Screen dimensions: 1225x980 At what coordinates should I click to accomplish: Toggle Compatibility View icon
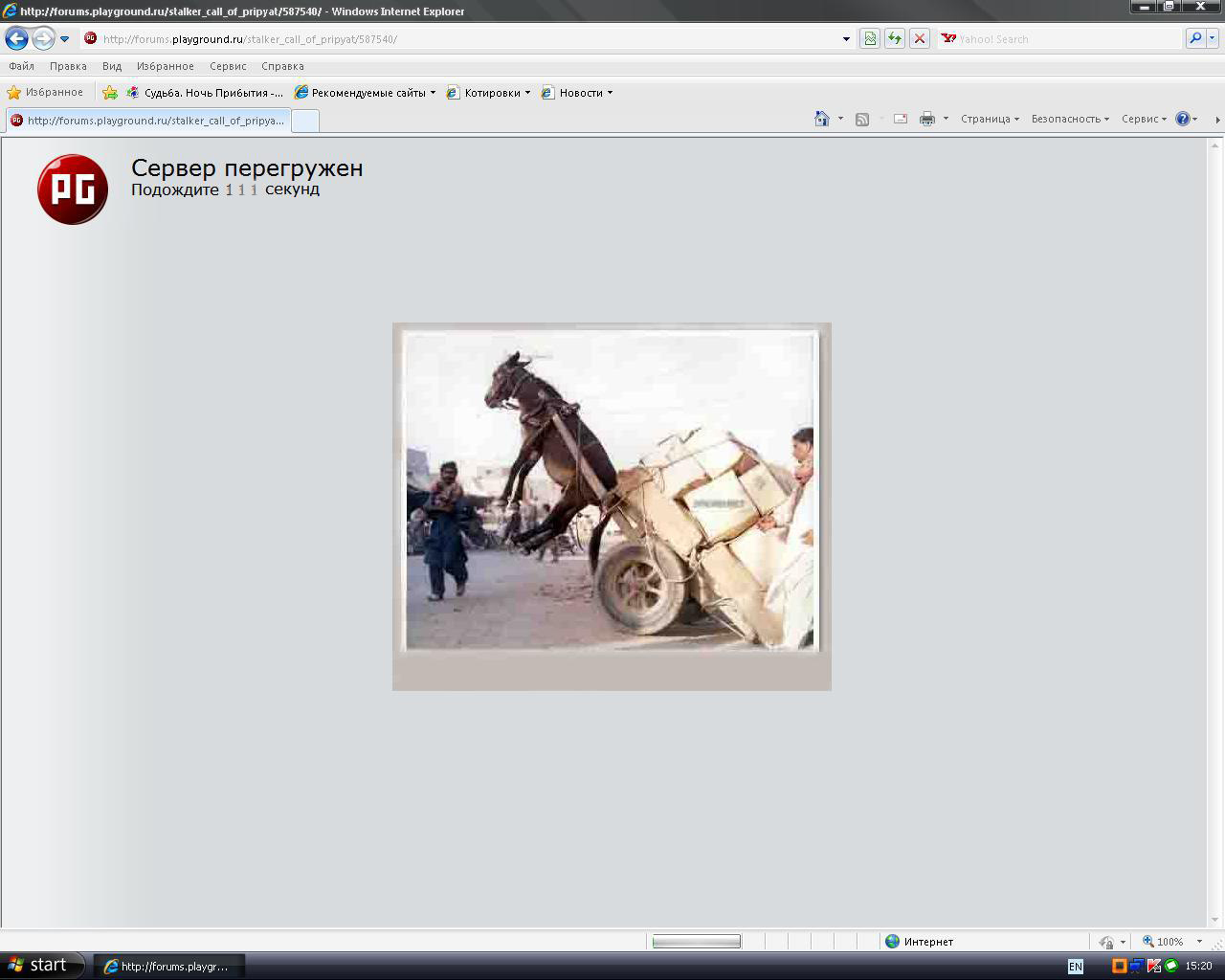tap(869, 39)
